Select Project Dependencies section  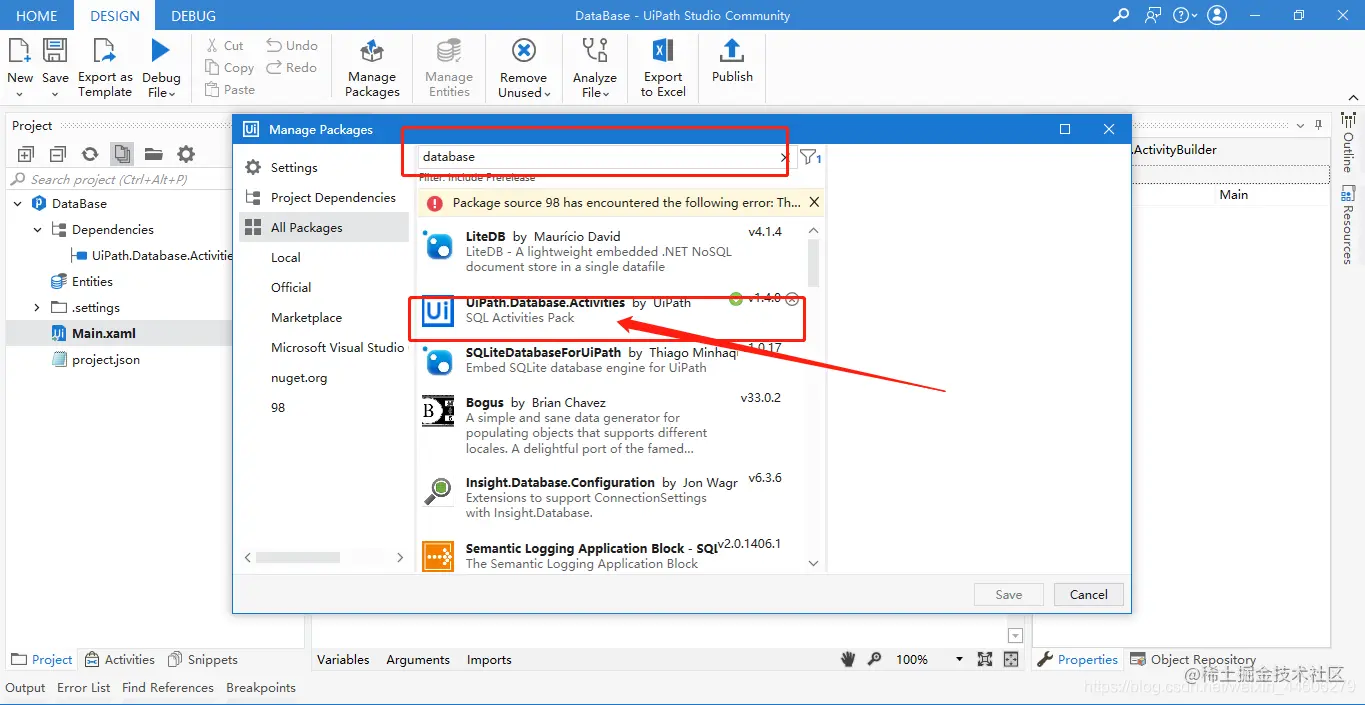point(333,197)
